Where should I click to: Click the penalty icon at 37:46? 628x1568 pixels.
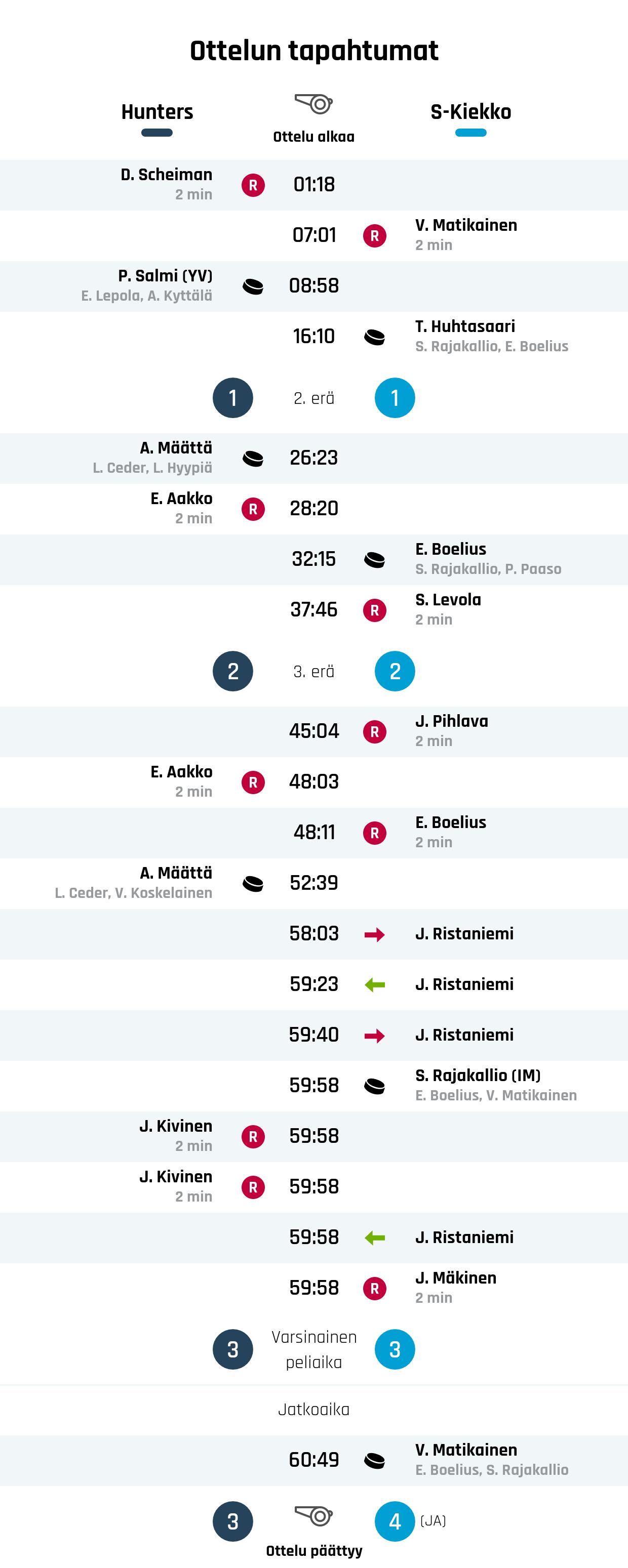coord(375,610)
